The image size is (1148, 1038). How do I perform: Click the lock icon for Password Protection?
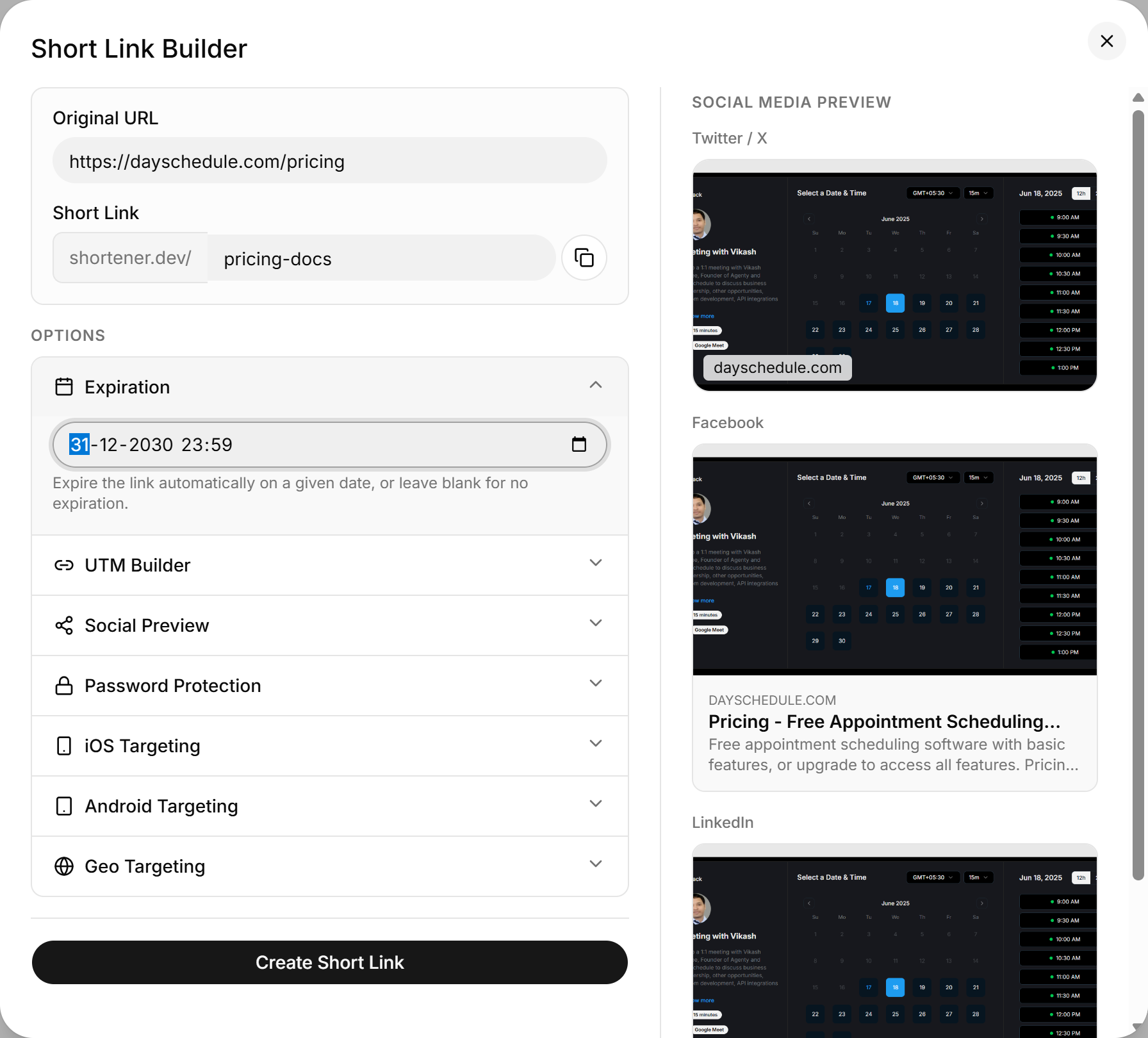pyautogui.click(x=64, y=686)
